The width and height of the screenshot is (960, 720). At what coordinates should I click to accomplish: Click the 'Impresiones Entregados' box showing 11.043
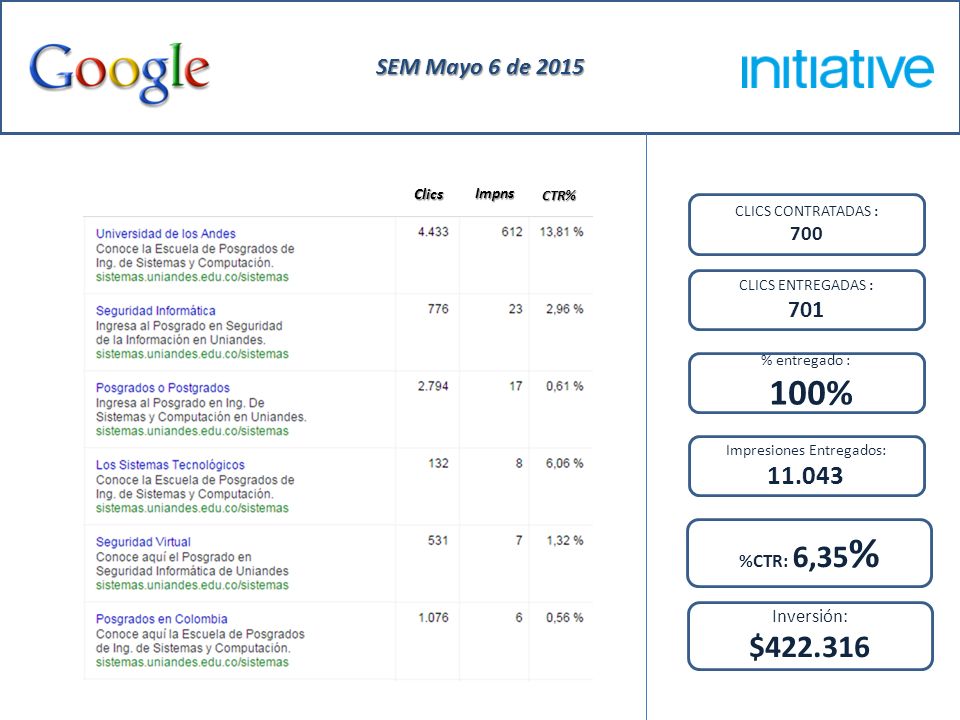(x=806, y=466)
